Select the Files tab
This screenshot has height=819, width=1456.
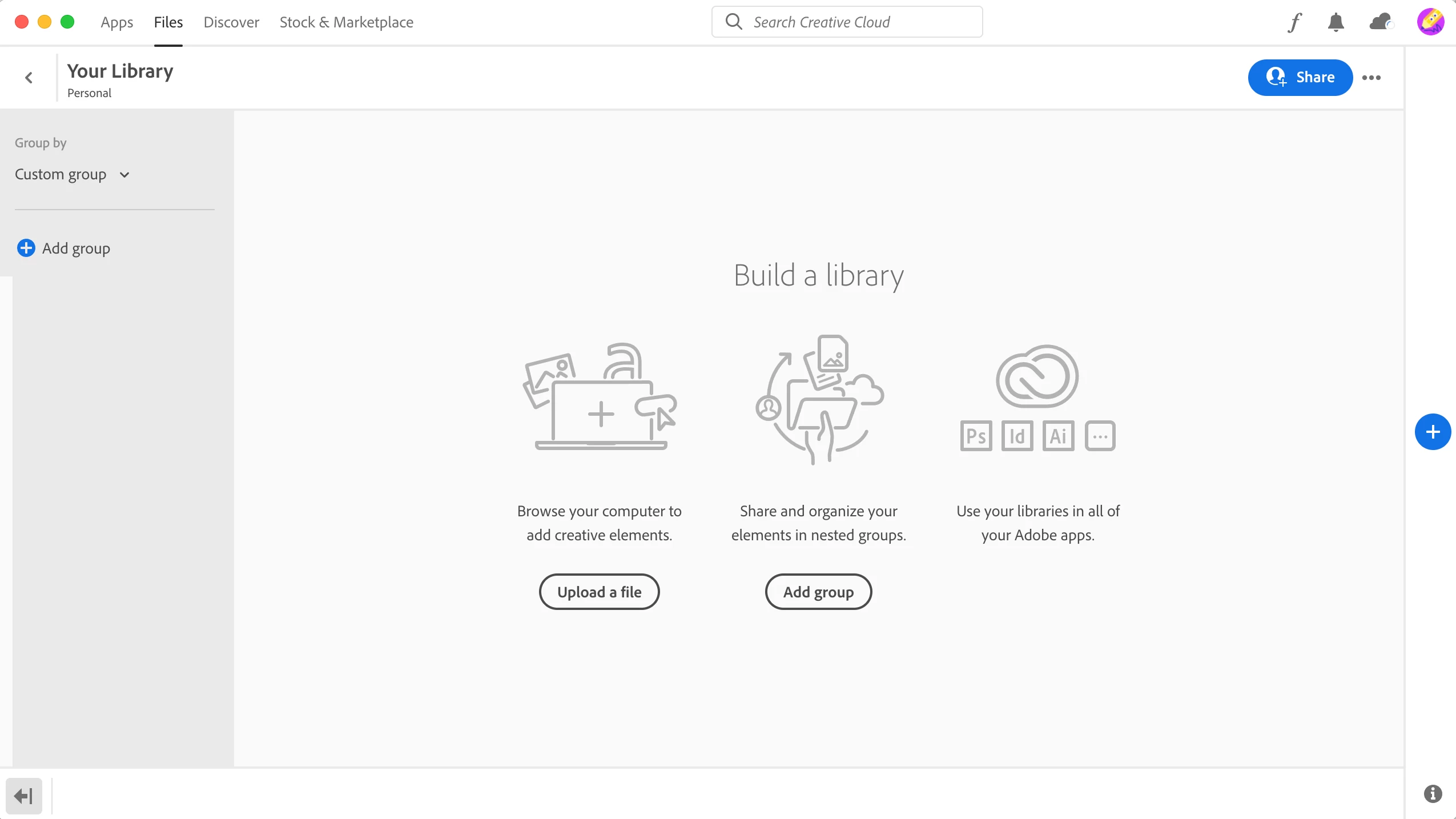coord(168,22)
